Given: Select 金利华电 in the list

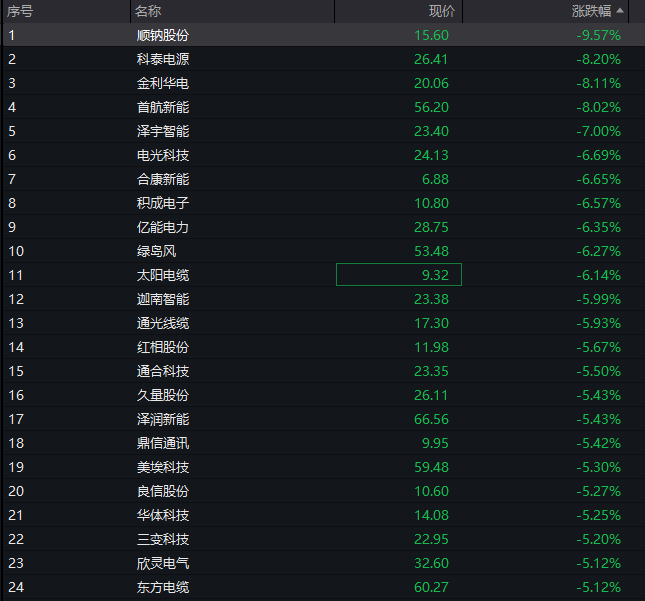Looking at the screenshot, I should [x=162, y=83].
